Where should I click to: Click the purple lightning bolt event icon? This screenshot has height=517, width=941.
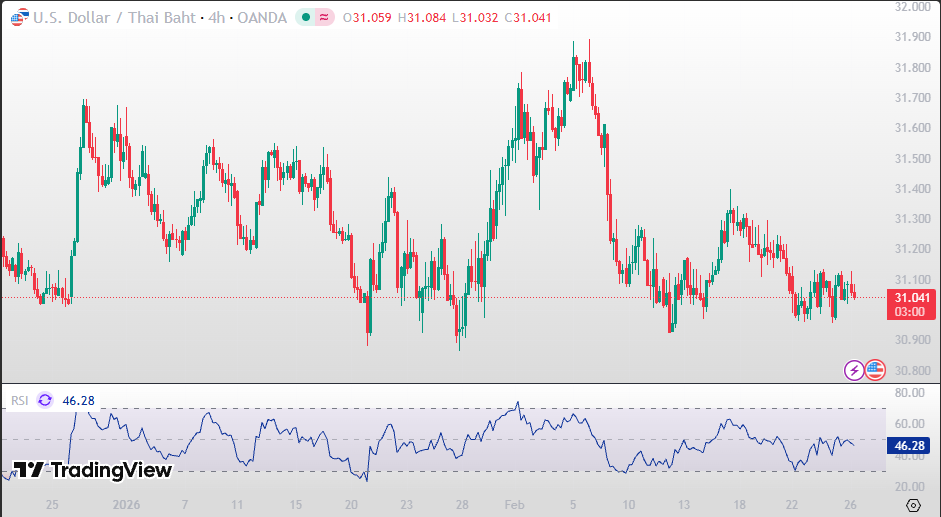point(854,370)
